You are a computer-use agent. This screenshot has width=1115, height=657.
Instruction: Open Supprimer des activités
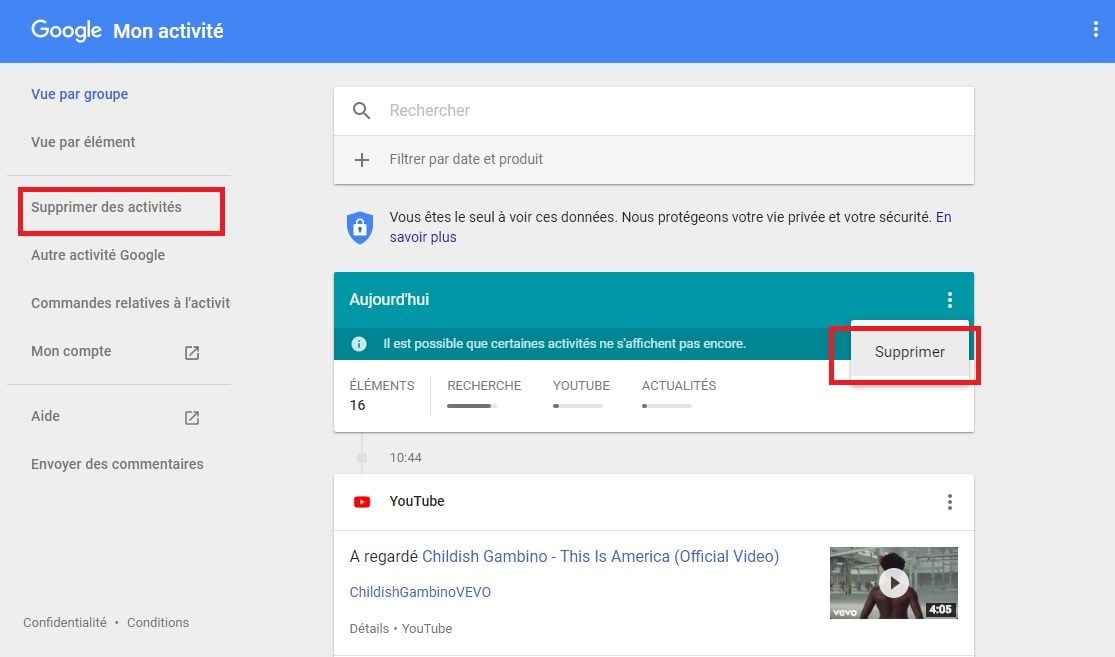click(106, 207)
